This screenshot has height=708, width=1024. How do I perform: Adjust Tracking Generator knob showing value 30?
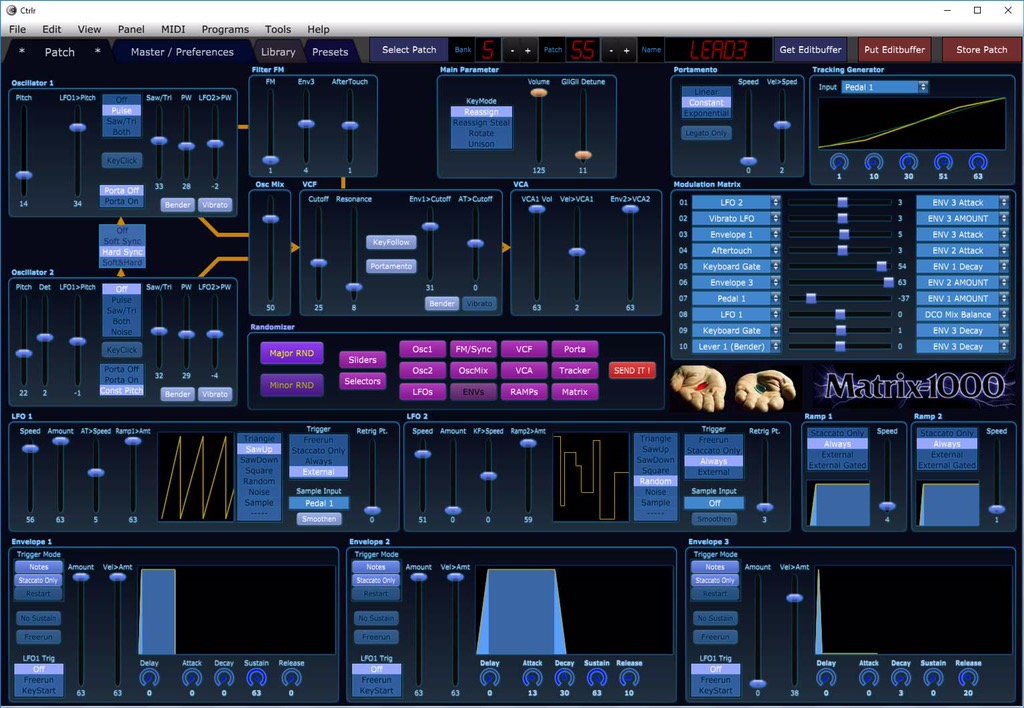[x=908, y=161]
